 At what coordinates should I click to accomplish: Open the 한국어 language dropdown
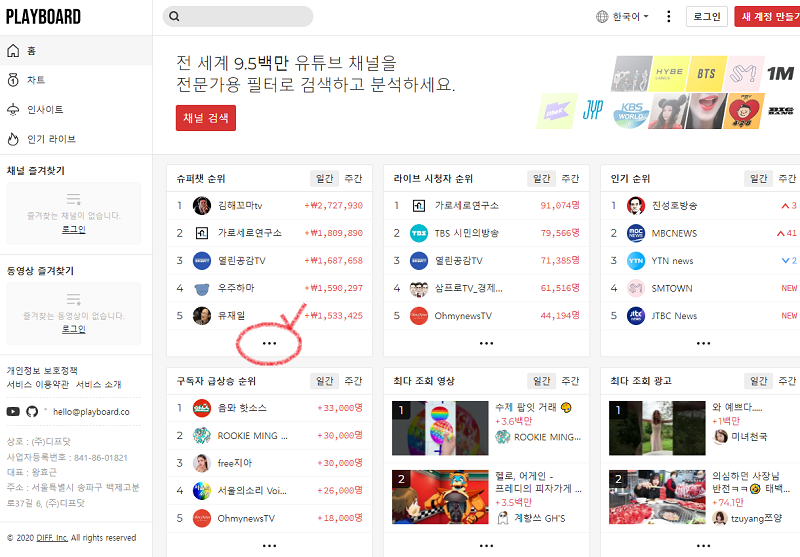pyautogui.click(x=622, y=16)
